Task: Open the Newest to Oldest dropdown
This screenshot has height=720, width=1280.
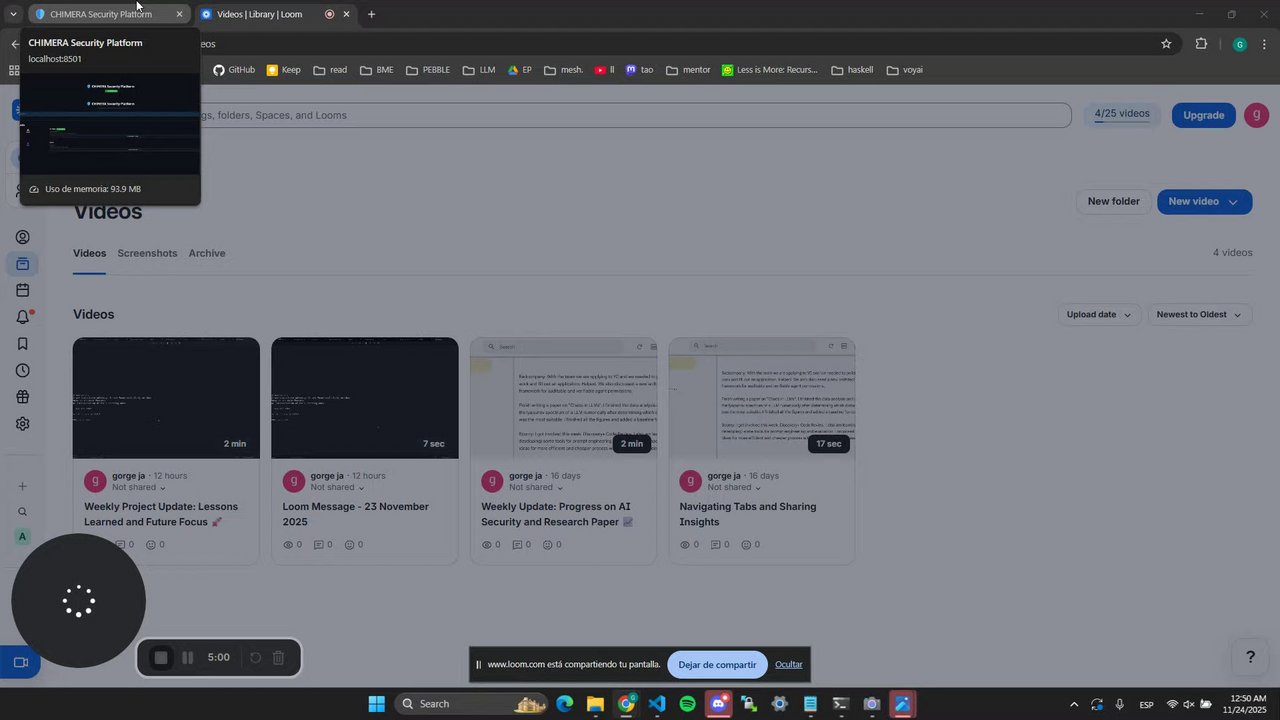Action: (x=1198, y=314)
